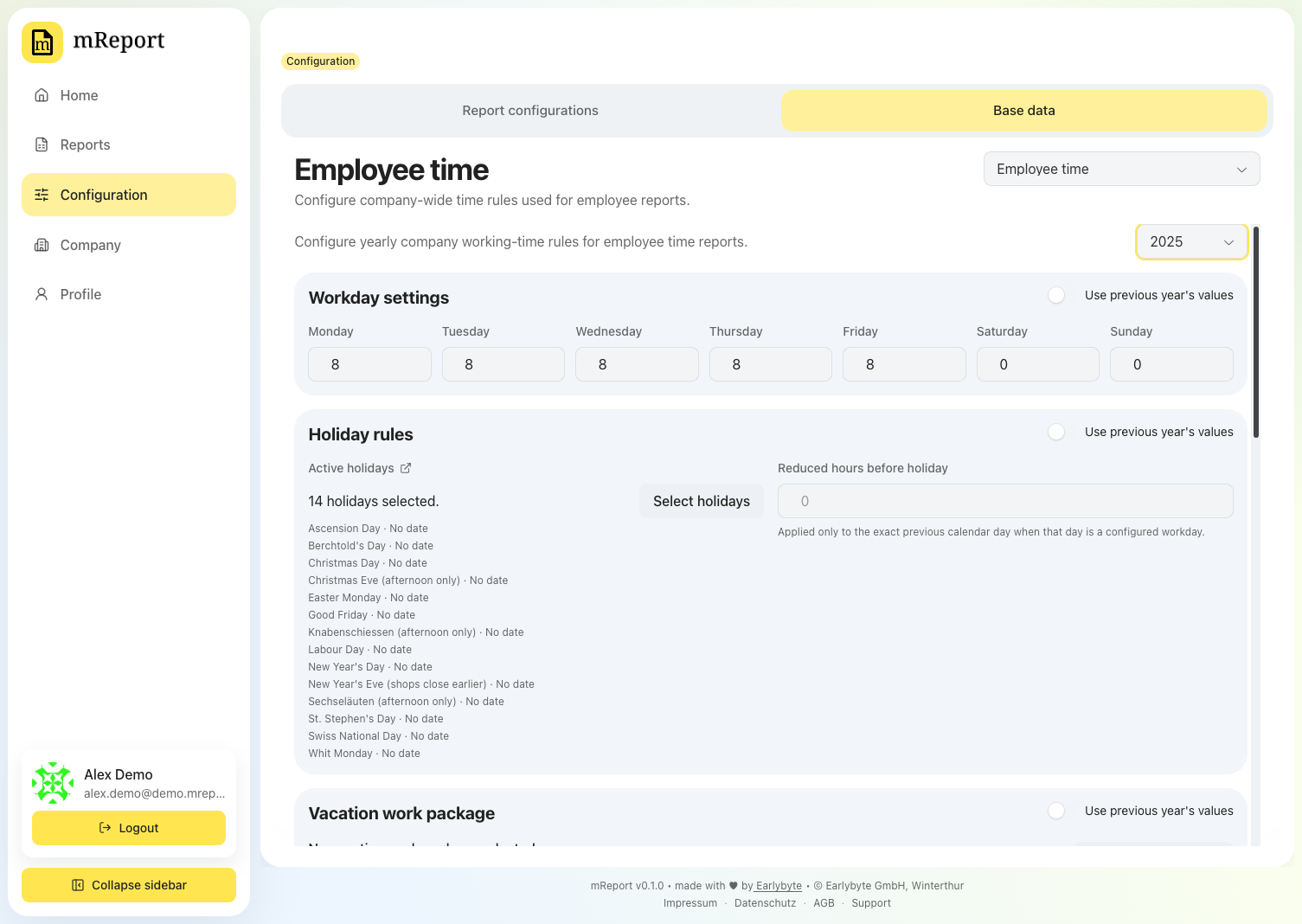Click the Wednesday hours input field
This screenshot has height=924, width=1302.
637,364
